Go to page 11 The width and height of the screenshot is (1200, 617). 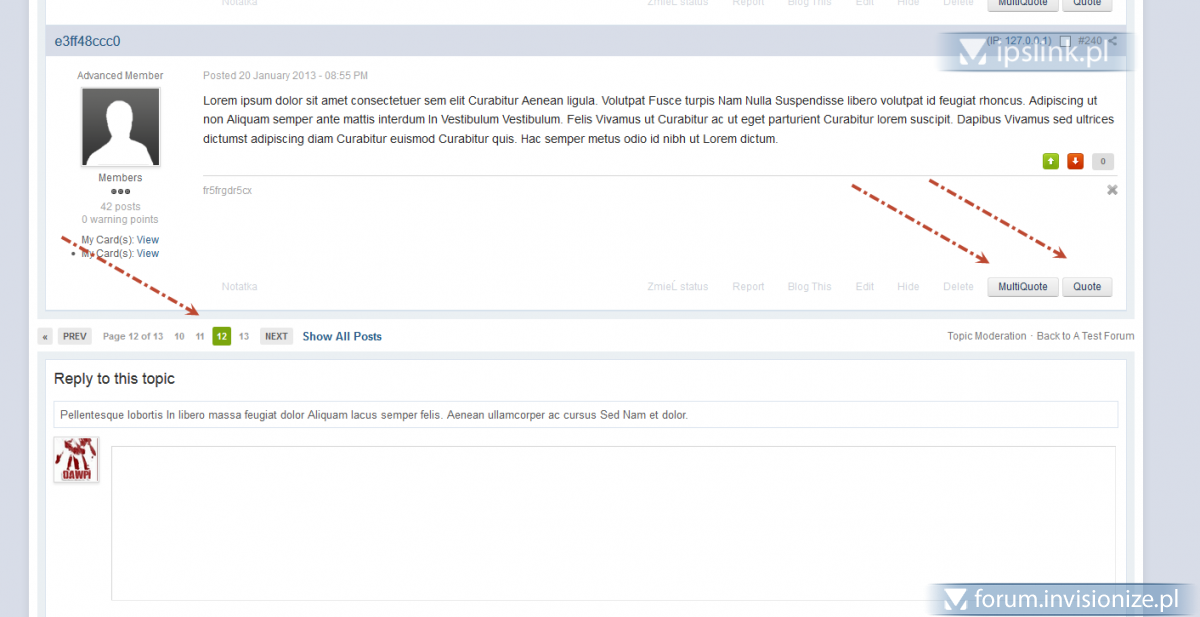coord(200,337)
